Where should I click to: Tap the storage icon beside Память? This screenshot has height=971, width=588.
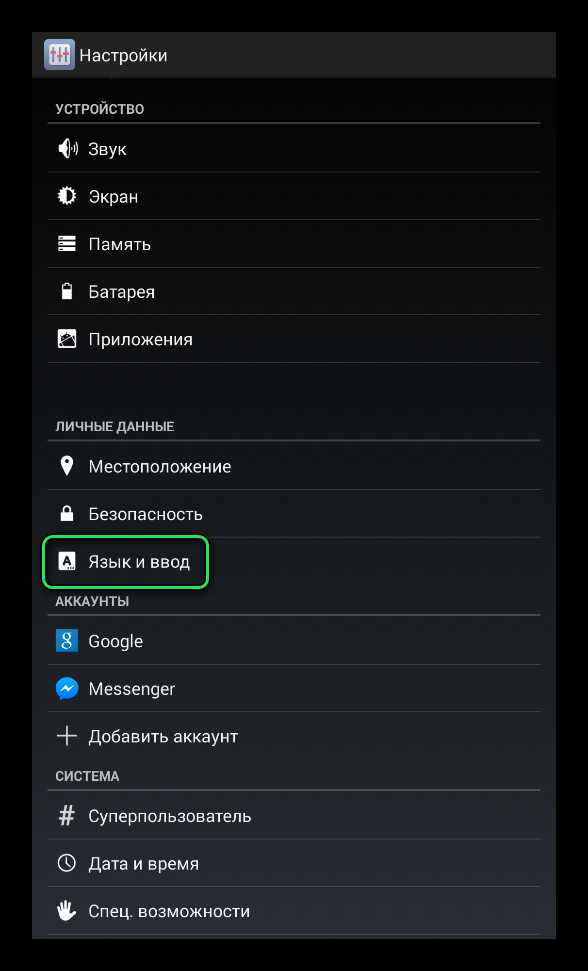click(67, 244)
